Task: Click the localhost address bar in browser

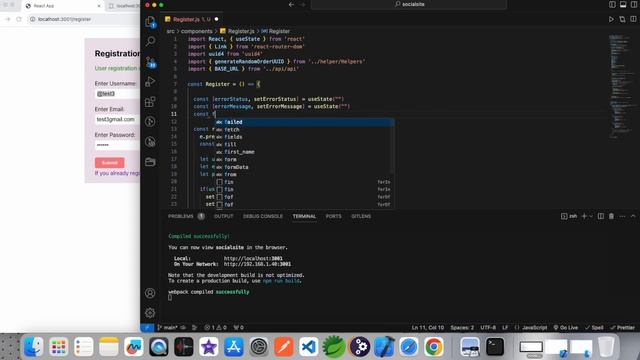Action: click(84, 19)
